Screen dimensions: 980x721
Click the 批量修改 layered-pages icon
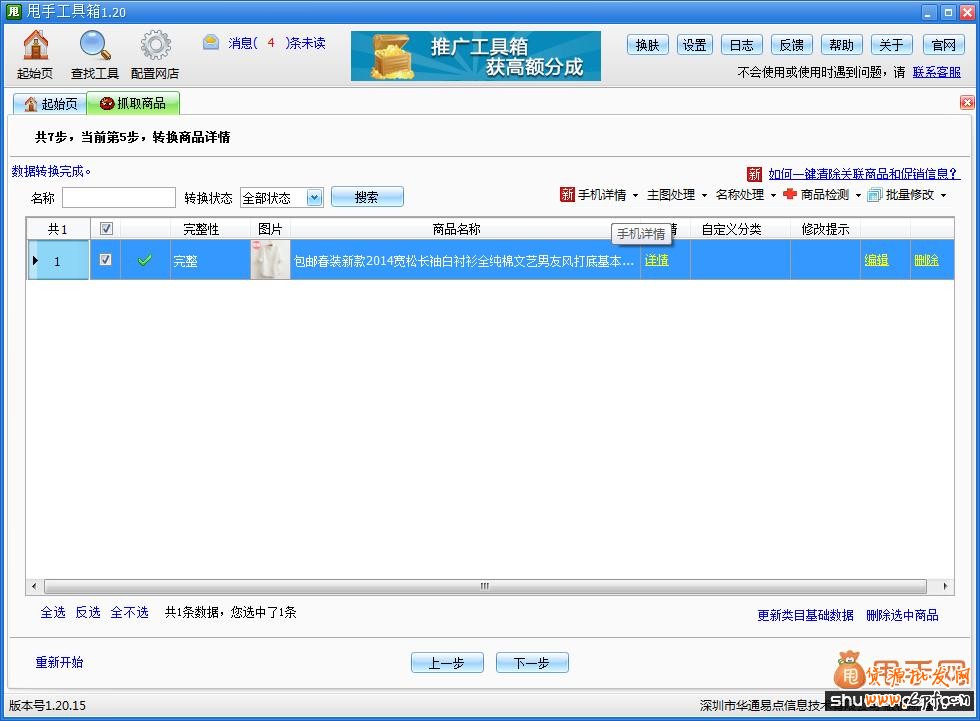tap(876, 195)
